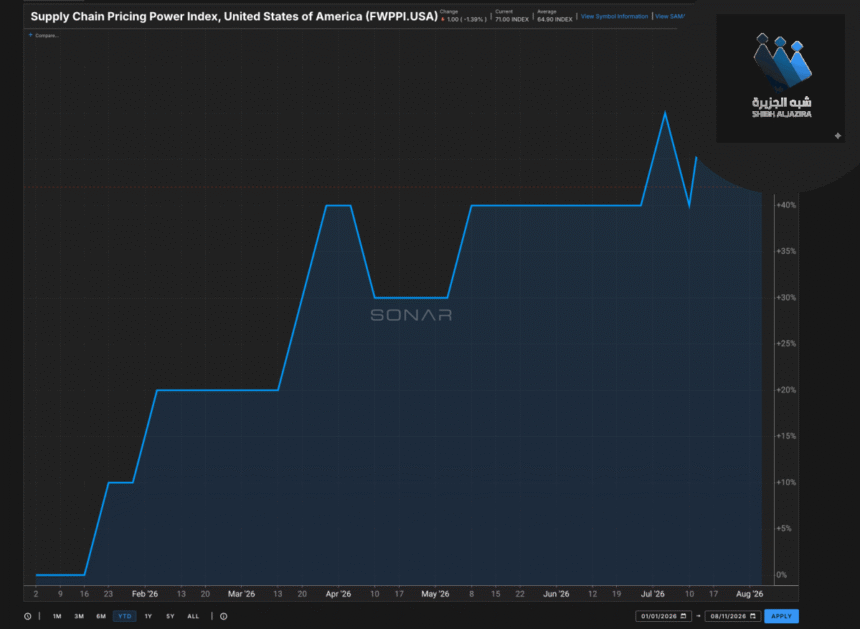Show ALL available history range
860x629 pixels.
pyautogui.click(x=193, y=616)
